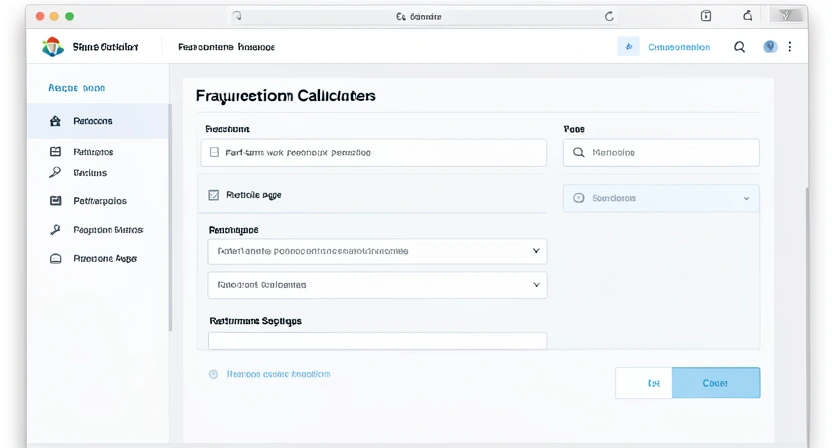Click the browser reload icon

609,16
